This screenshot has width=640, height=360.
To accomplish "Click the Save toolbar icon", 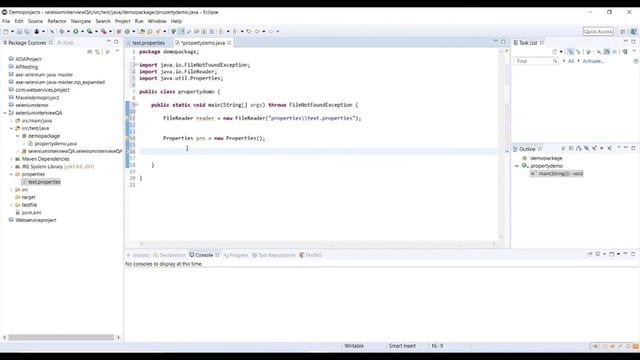I will (19, 31).
